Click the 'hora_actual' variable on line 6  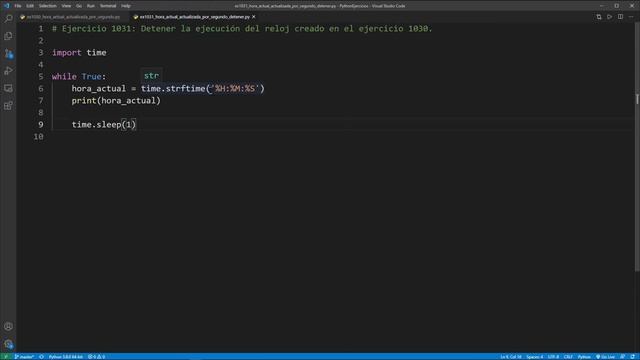tap(99, 89)
